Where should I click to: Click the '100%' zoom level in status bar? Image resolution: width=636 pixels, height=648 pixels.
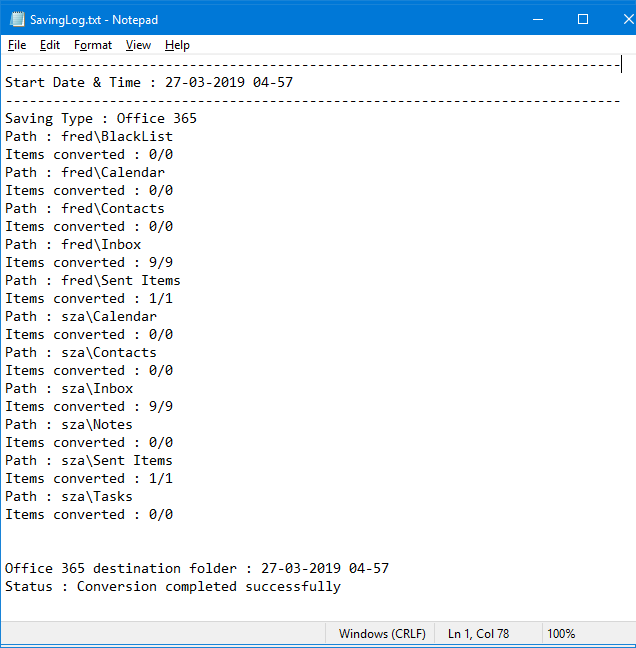(561, 634)
